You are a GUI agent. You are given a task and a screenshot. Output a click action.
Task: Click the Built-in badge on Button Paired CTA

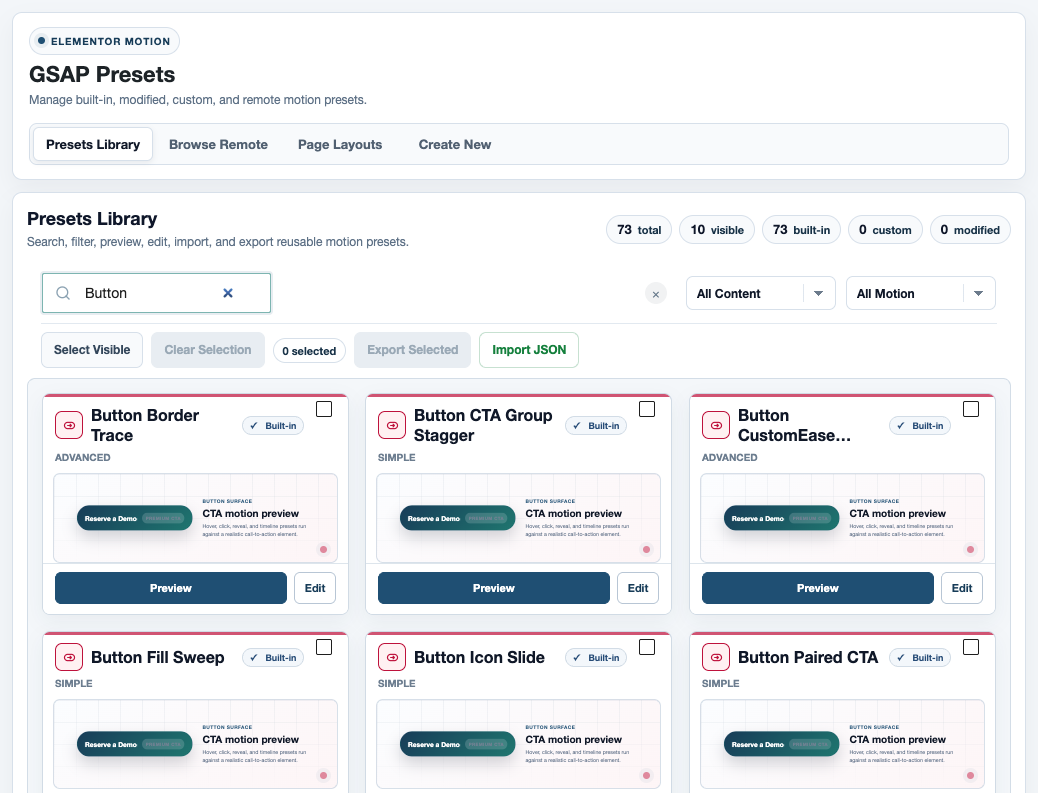(x=920, y=657)
